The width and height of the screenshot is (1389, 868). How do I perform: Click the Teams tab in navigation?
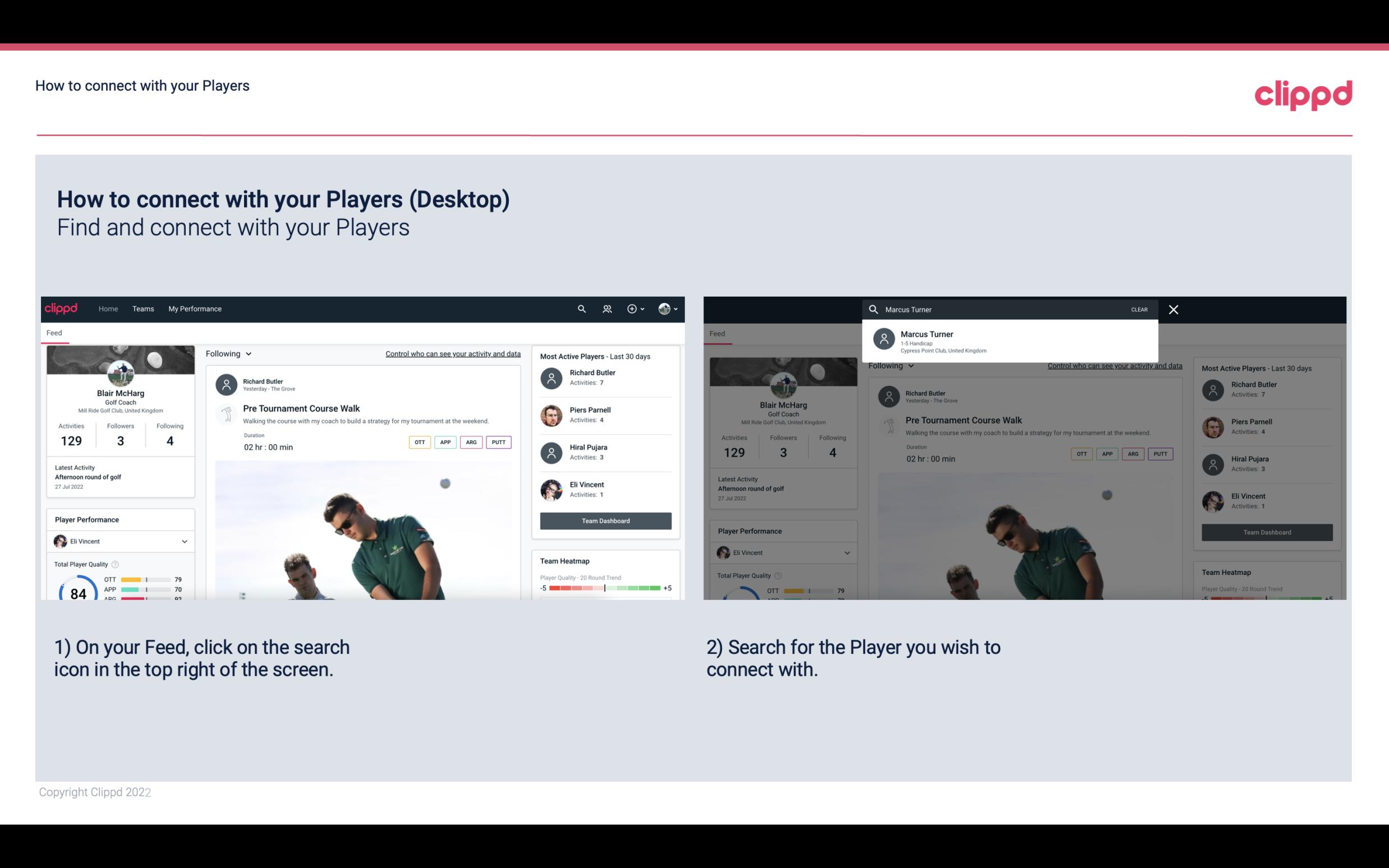click(144, 308)
